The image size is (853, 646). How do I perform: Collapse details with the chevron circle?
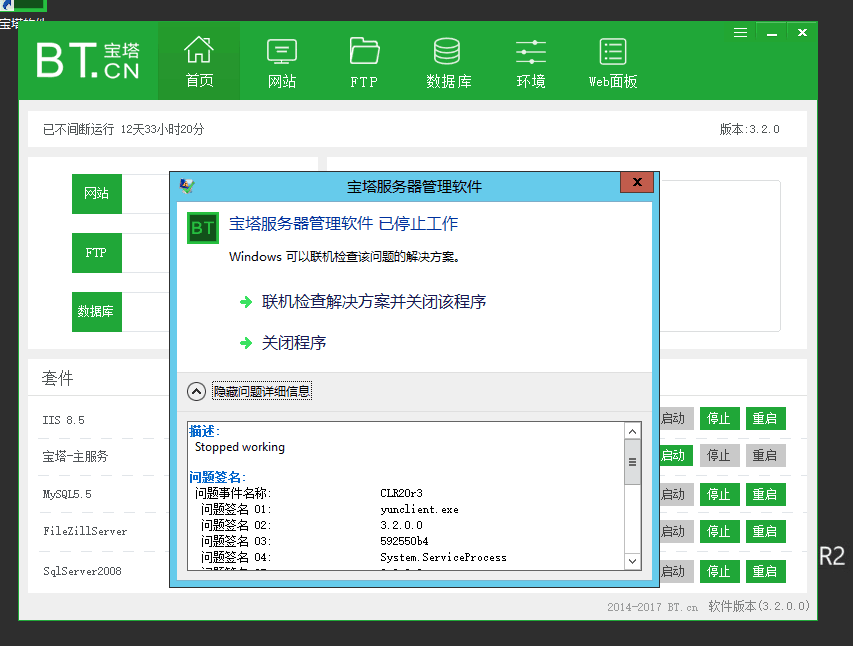click(x=196, y=391)
